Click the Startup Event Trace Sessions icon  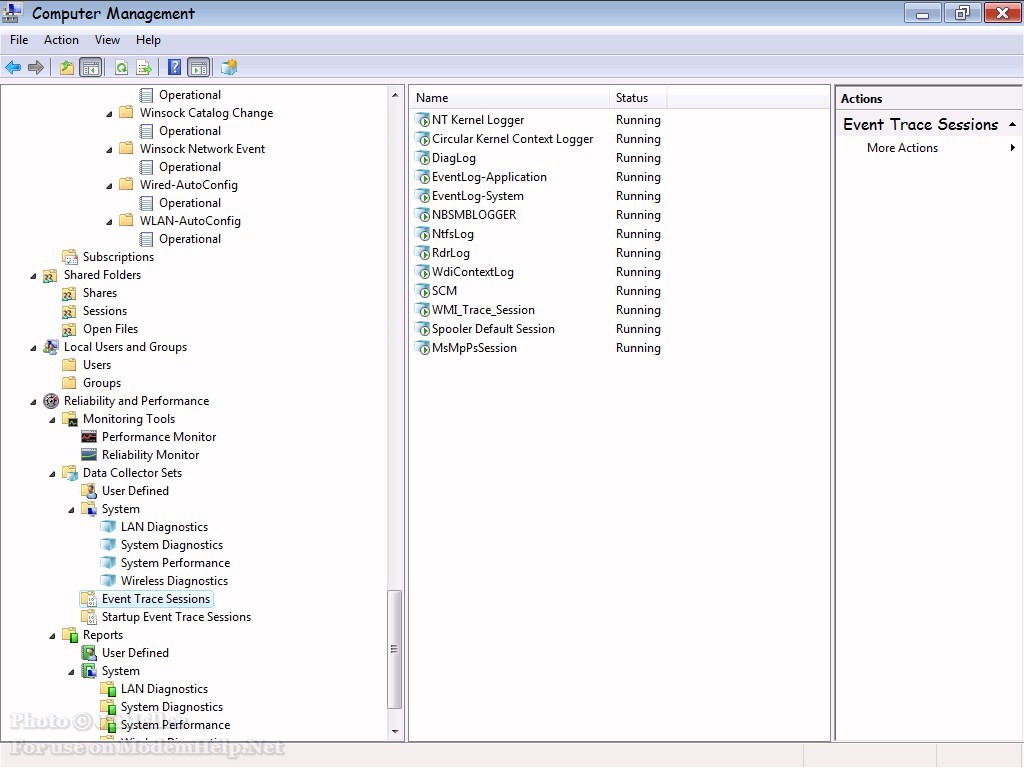(89, 617)
